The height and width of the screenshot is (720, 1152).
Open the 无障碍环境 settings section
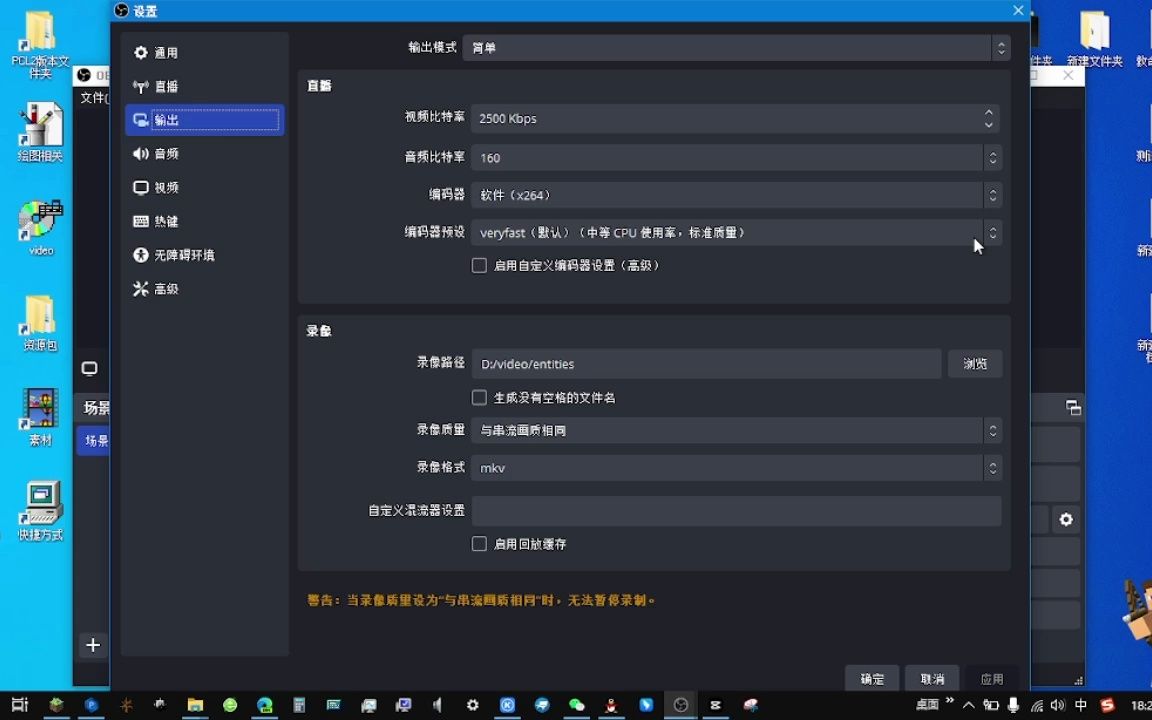click(204, 255)
